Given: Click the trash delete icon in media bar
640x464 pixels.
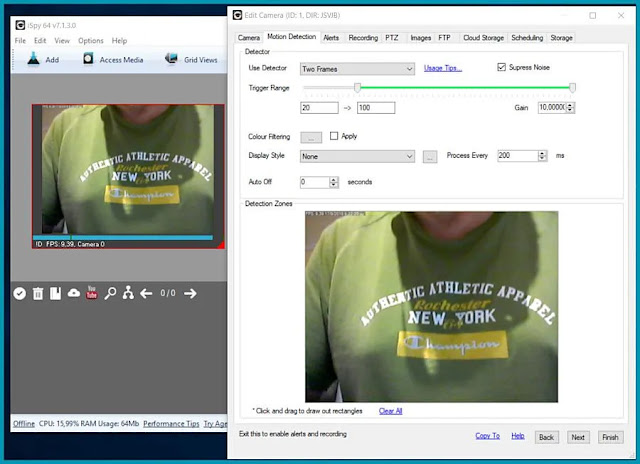Looking at the screenshot, I should tap(38, 293).
